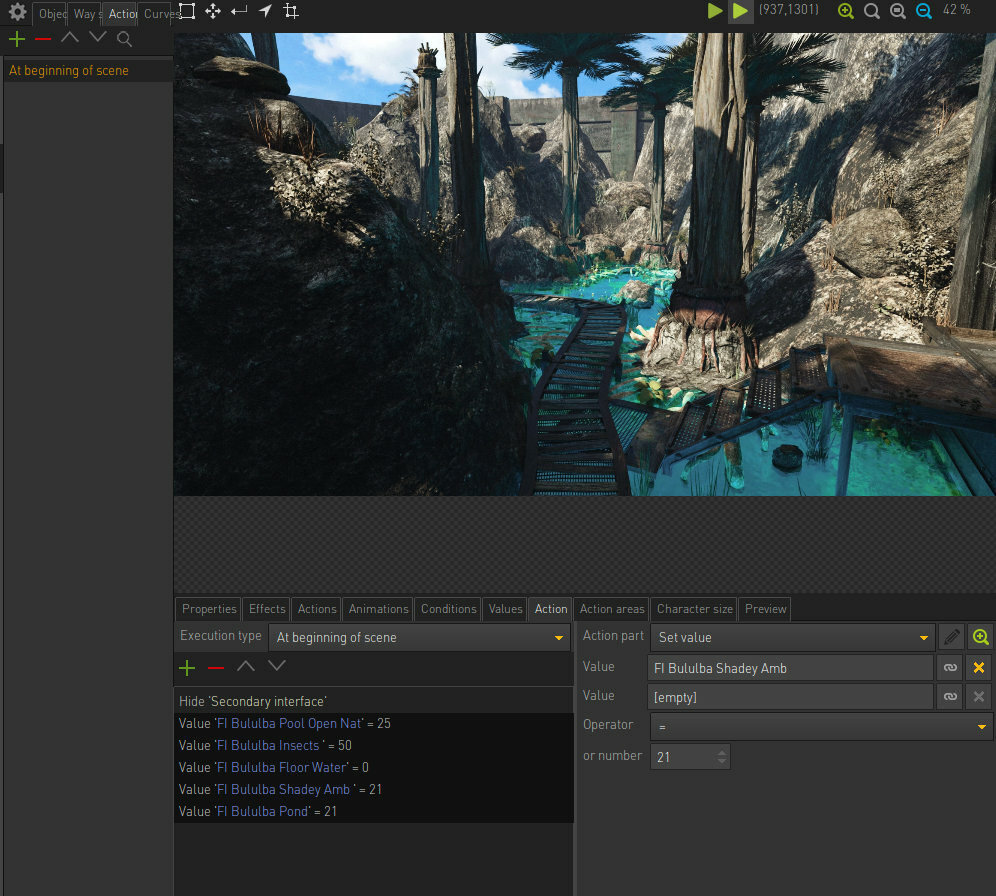Screen dimensions: 996x896
Task: Click the 42 % zoom level readout
Action: pos(956,10)
